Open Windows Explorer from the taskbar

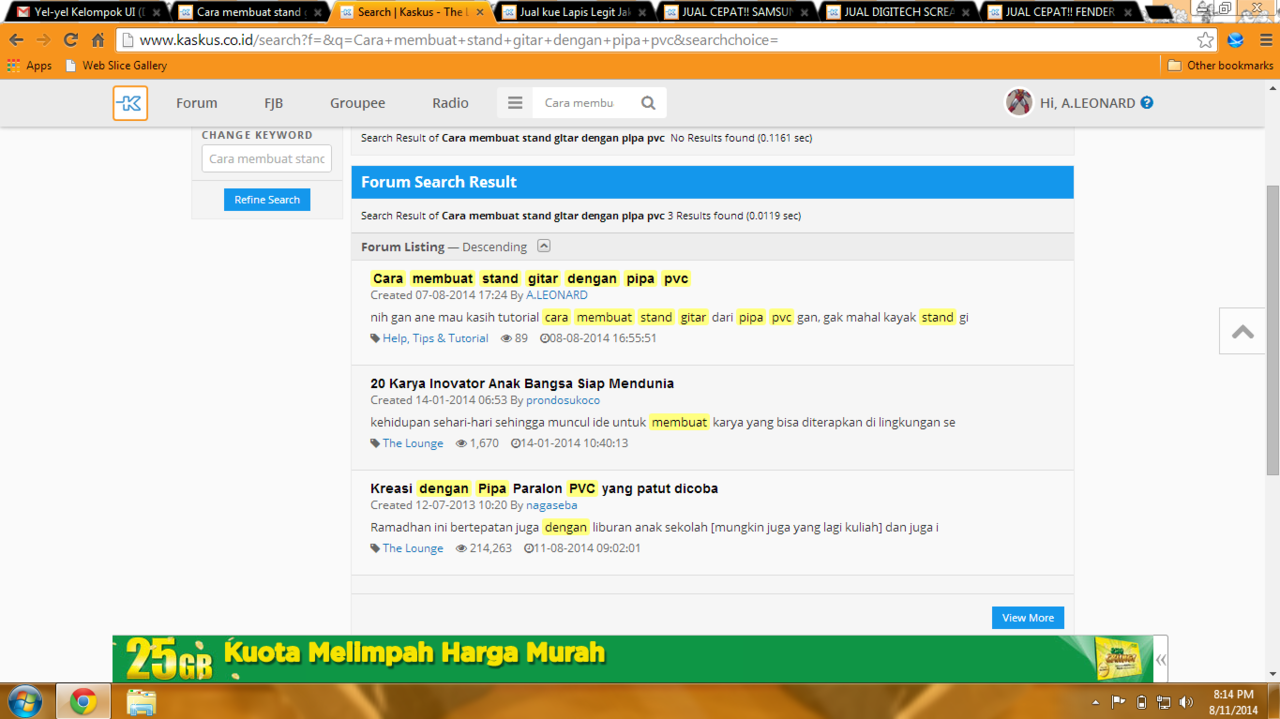141,702
